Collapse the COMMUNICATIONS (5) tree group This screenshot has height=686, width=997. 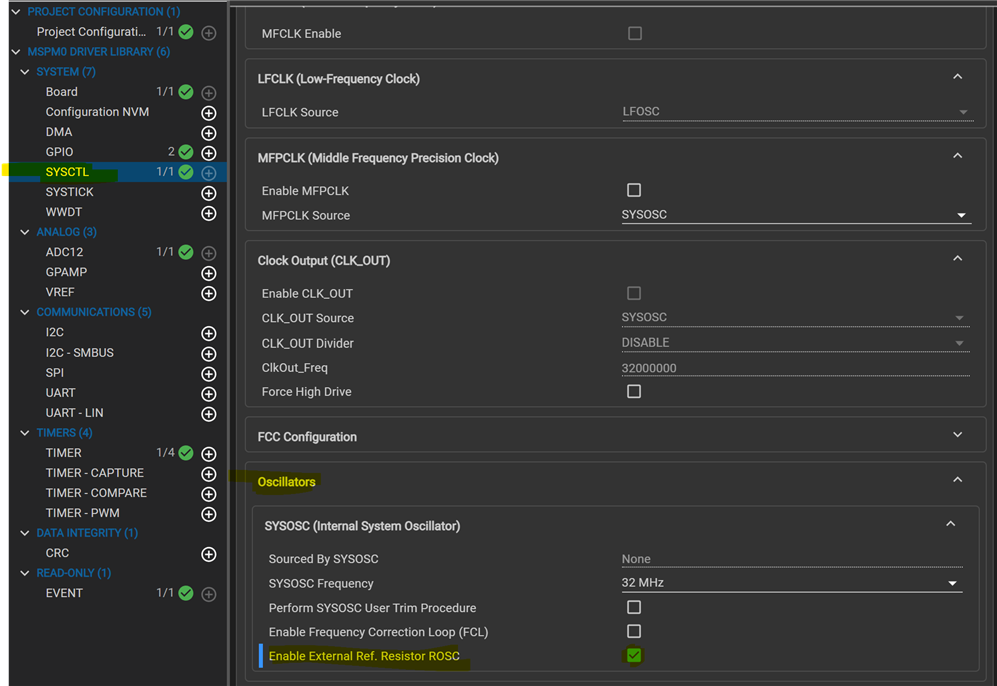click(x=25, y=312)
